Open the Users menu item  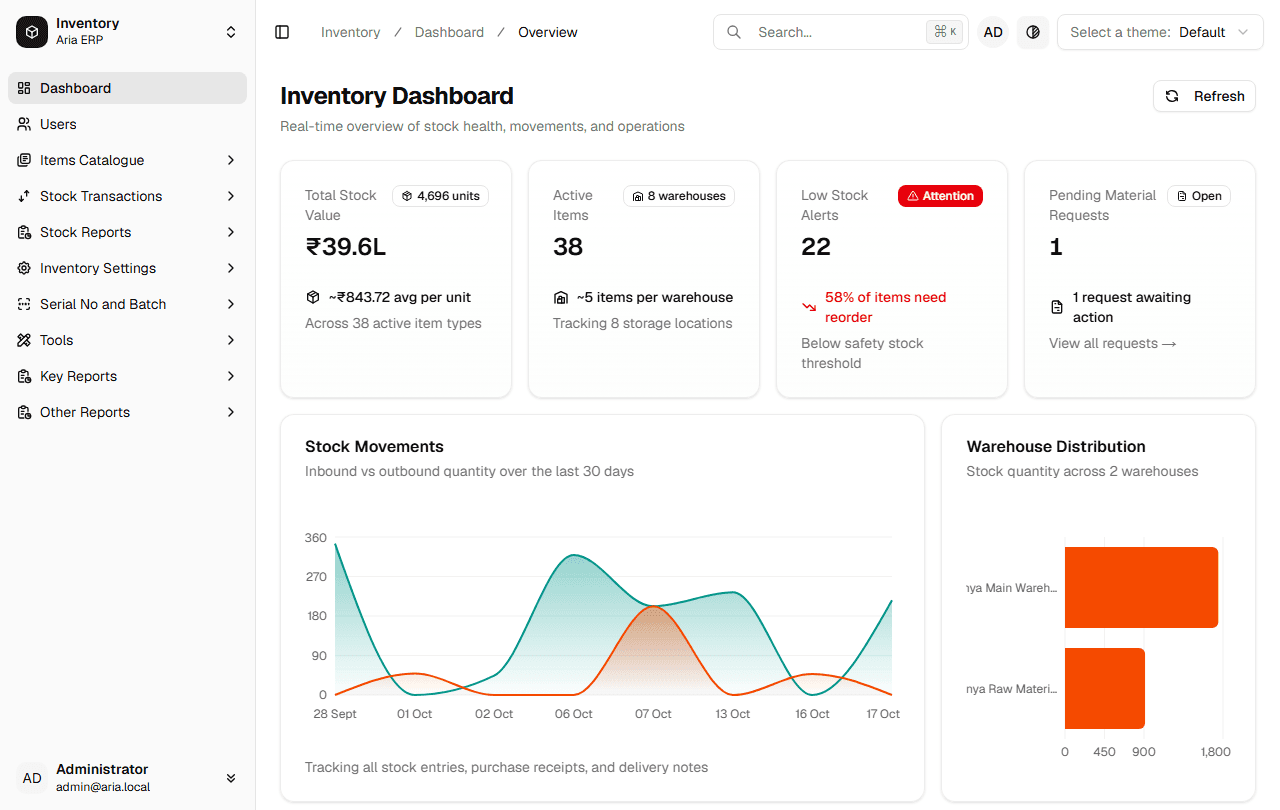tap(127, 124)
